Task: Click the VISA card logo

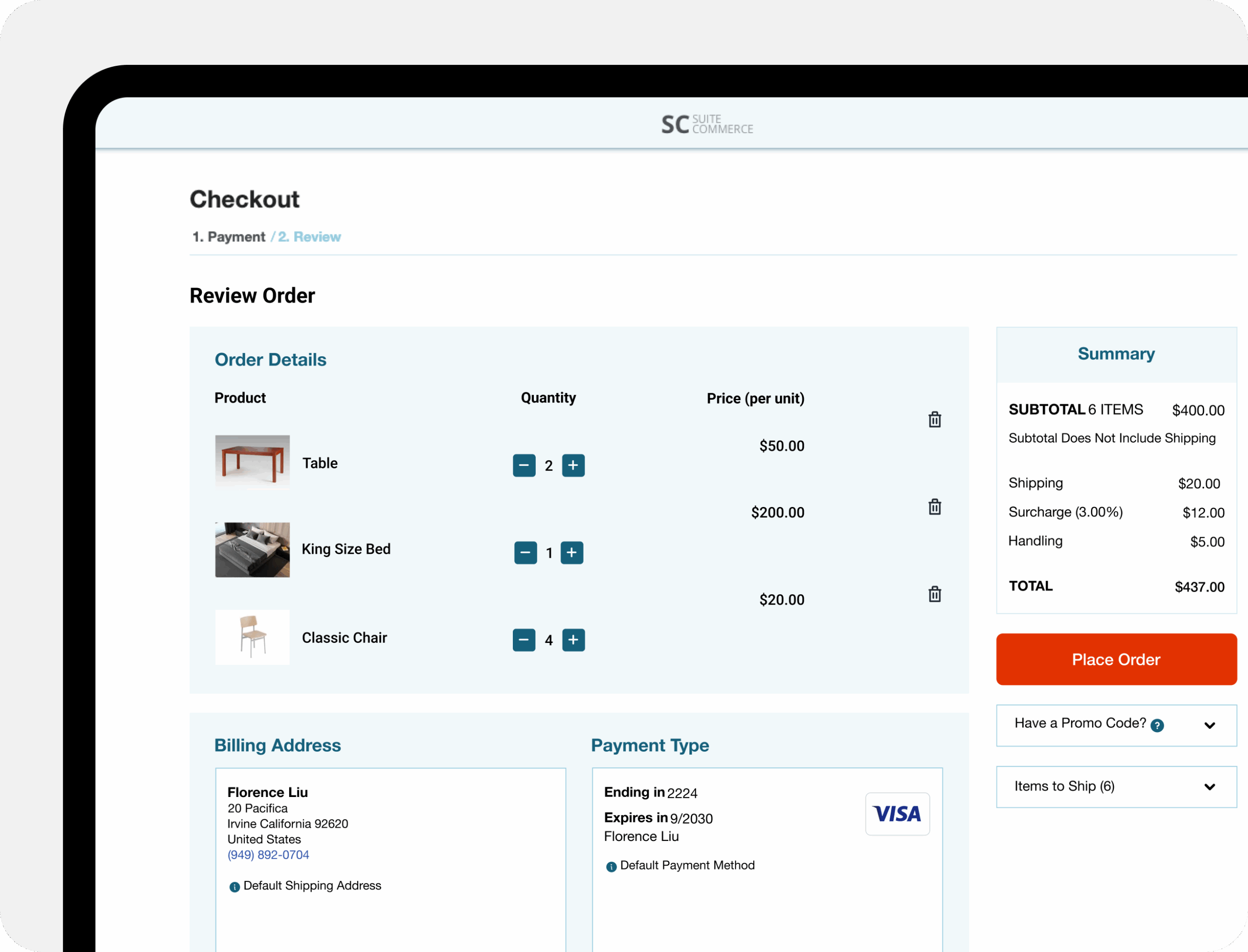Action: point(897,814)
